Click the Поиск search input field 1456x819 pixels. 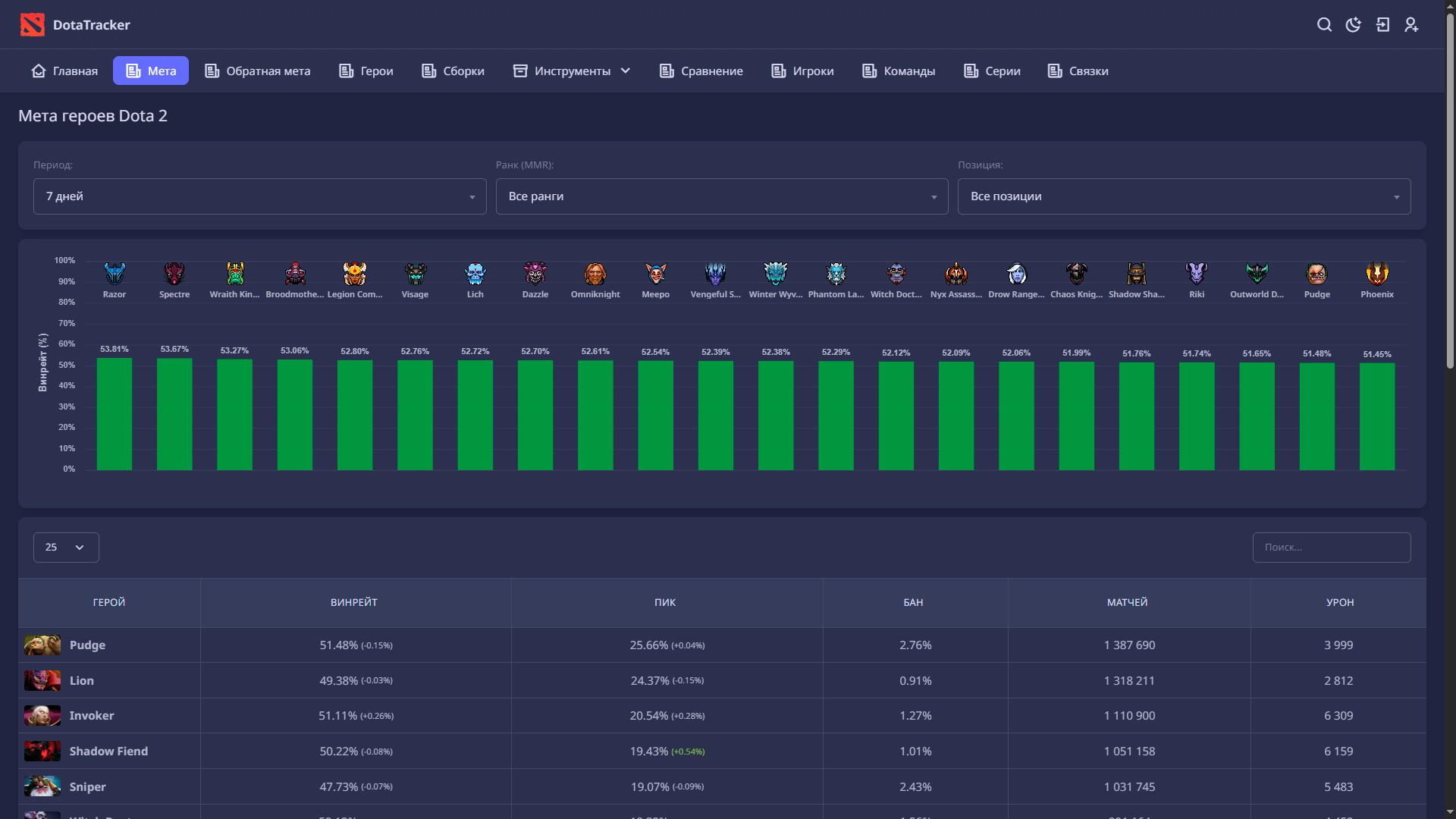click(1332, 548)
